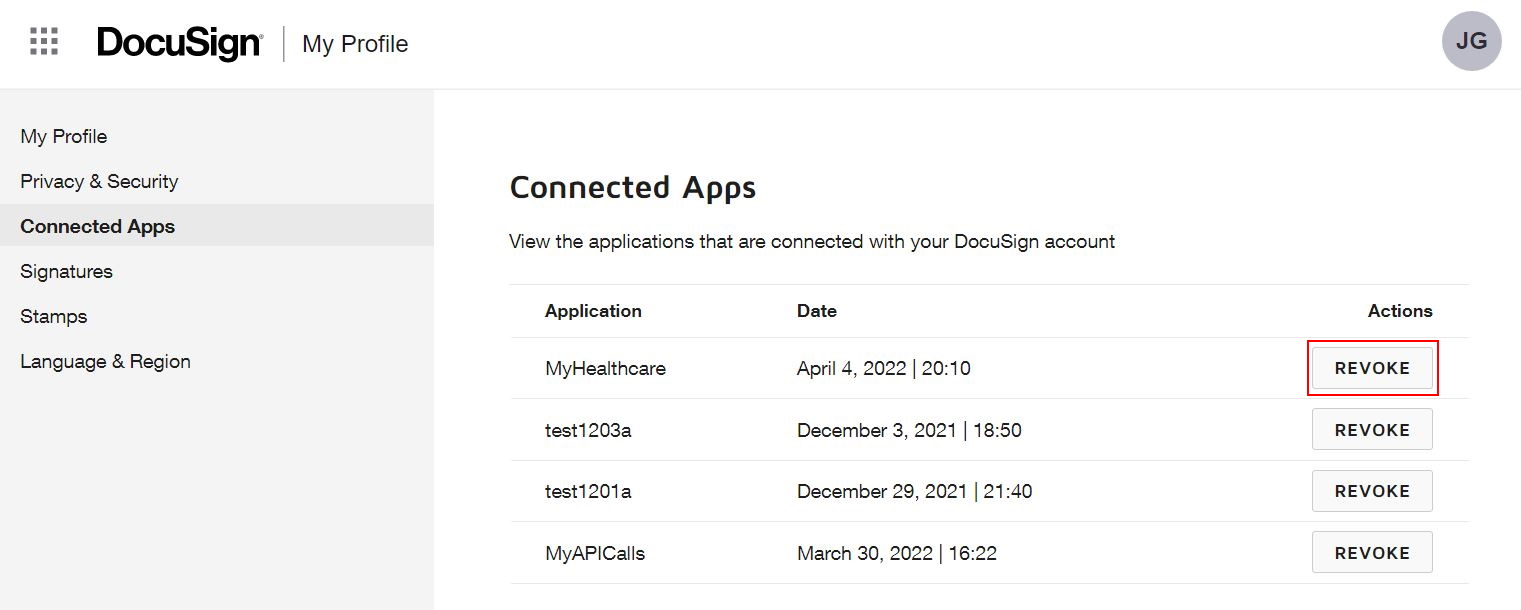Click the Actions column header
This screenshot has width=1521, height=610.
(1399, 311)
